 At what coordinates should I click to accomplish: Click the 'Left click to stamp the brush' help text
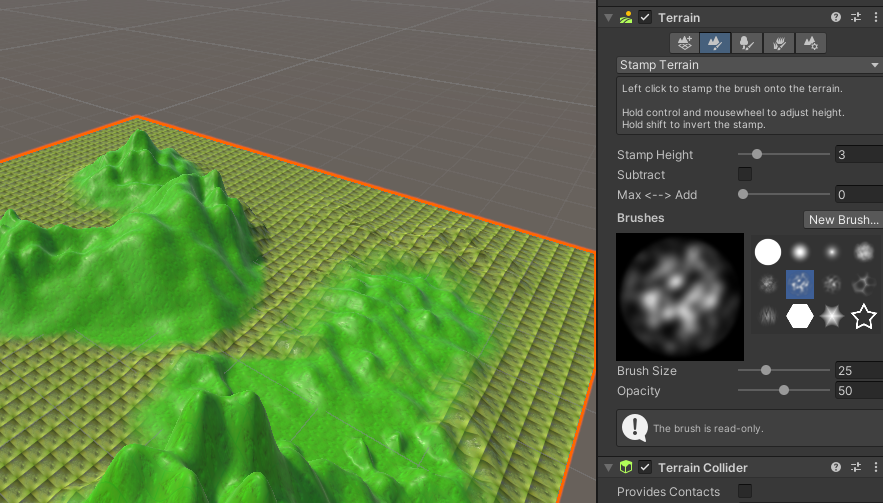click(x=732, y=88)
